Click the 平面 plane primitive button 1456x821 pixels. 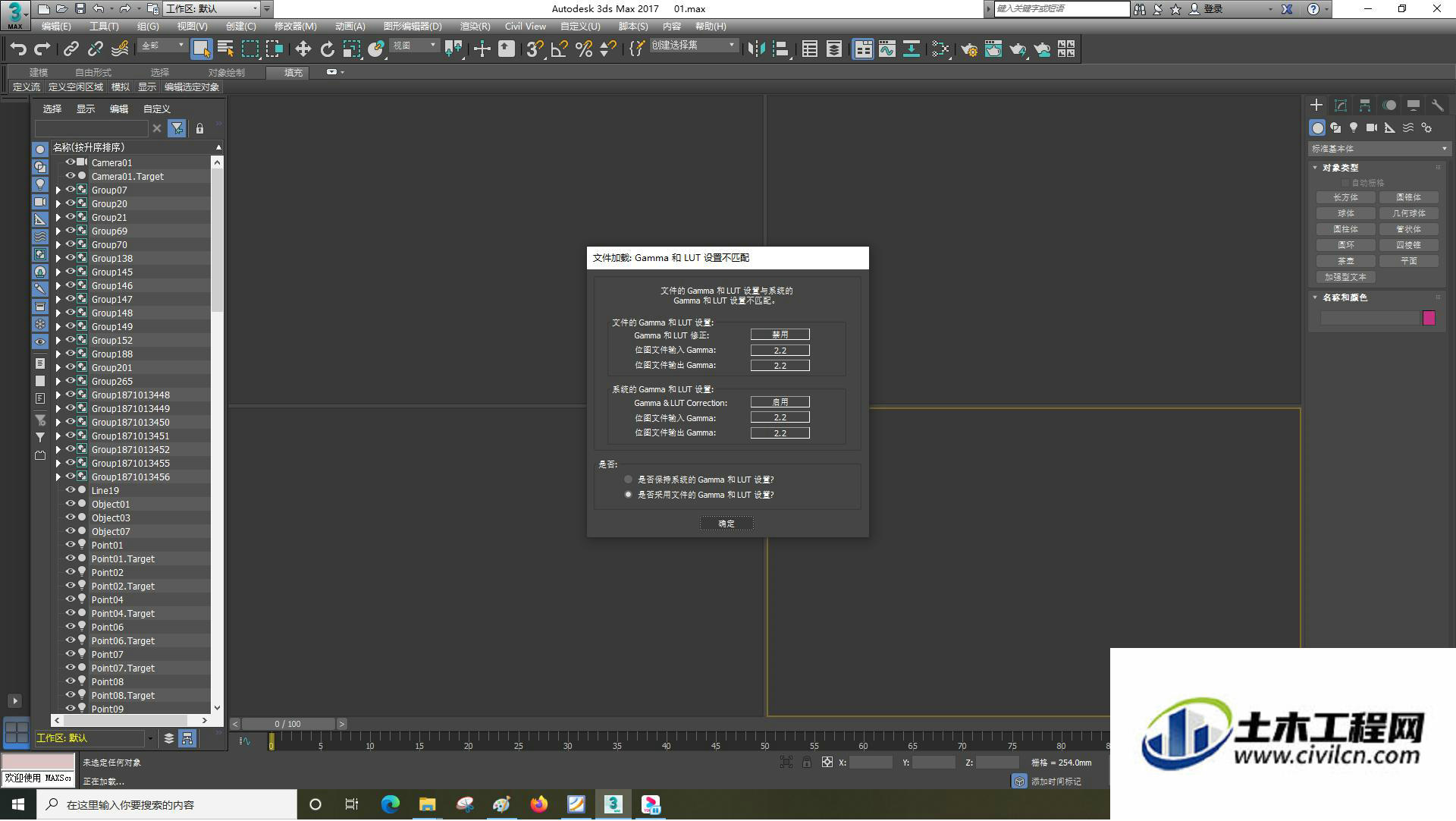[x=1408, y=261]
